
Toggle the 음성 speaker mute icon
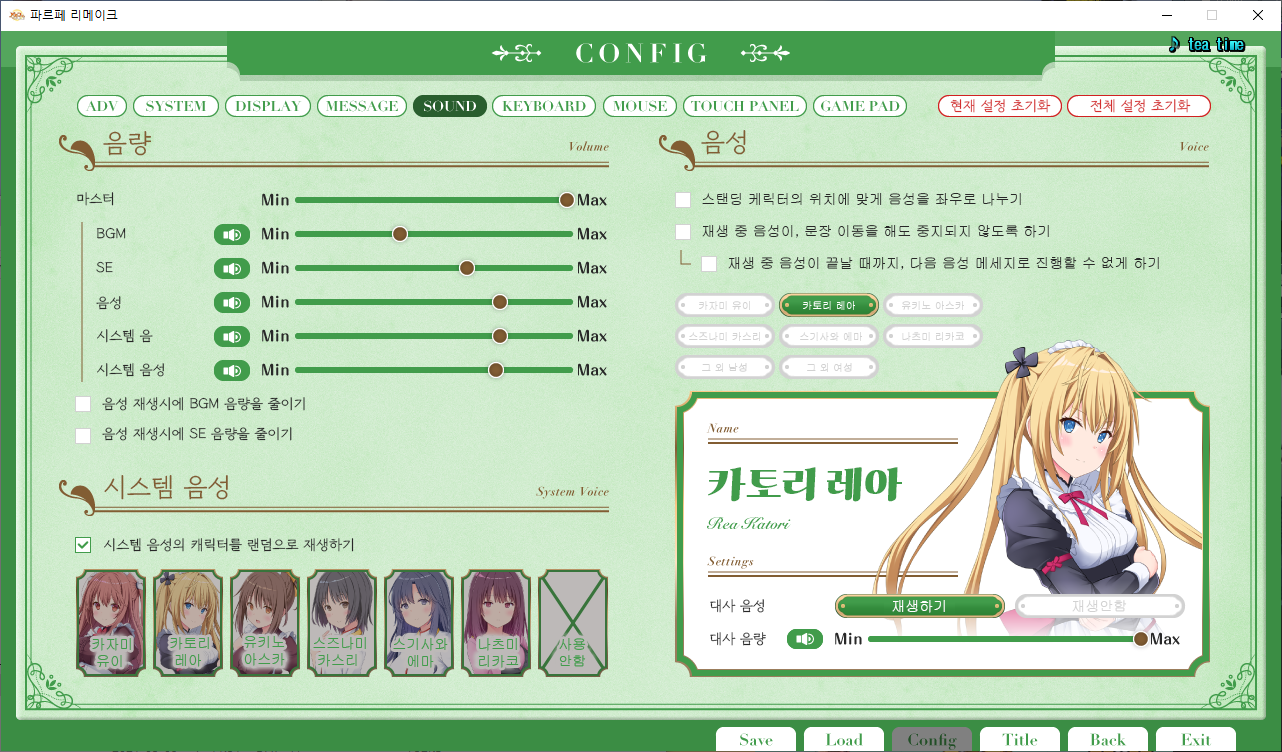(x=232, y=302)
